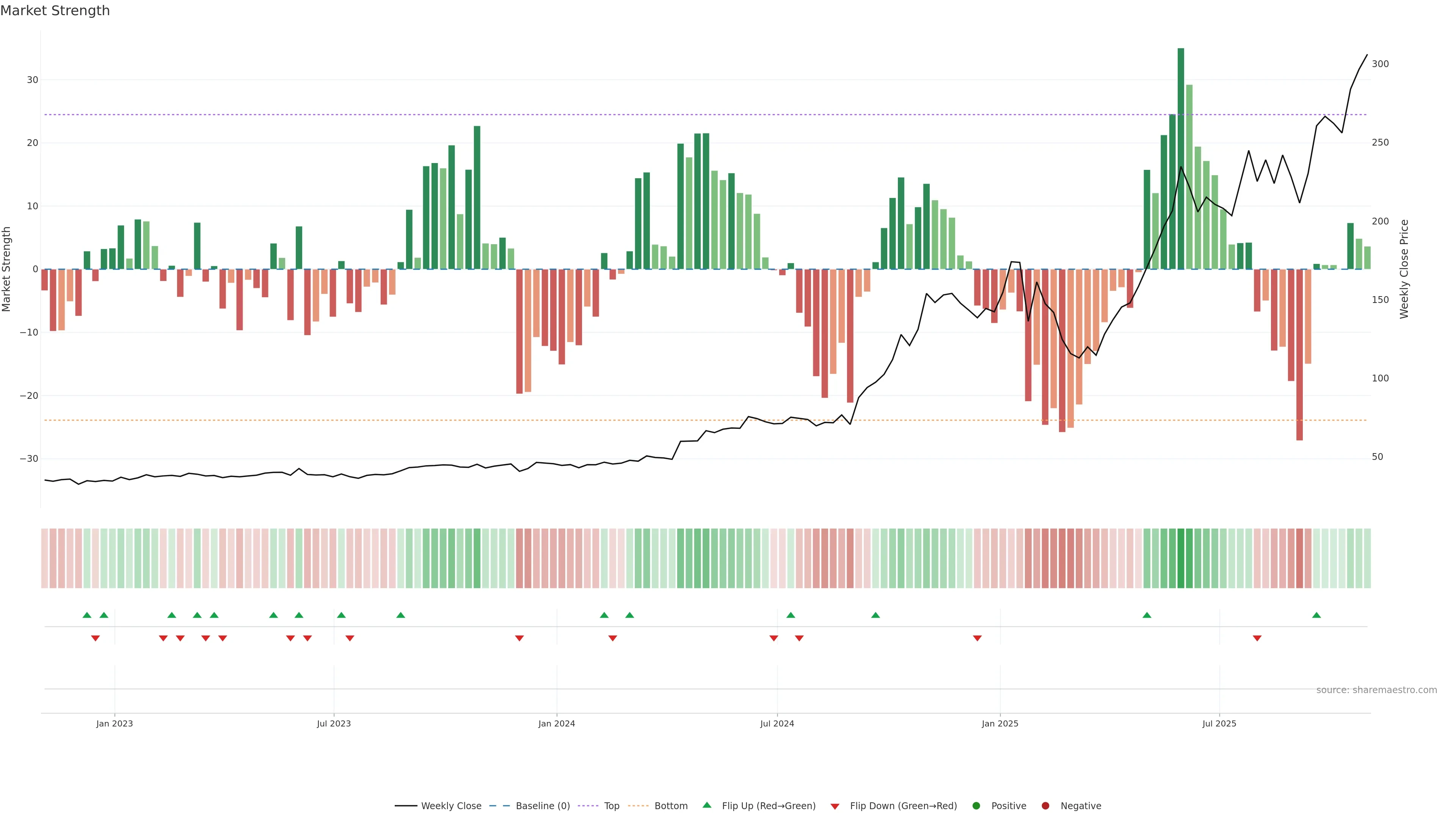1456x819 pixels.
Task: Click the leftmost green Flip Up triangle marker
Action: pos(86,615)
